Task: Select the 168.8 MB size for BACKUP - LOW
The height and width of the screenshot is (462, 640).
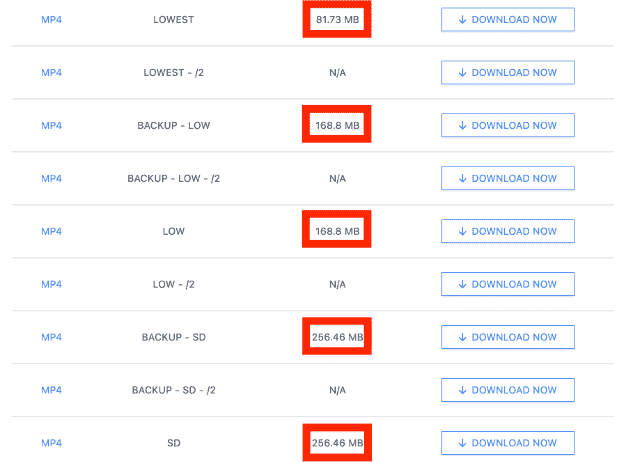Action: click(x=337, y=125)
